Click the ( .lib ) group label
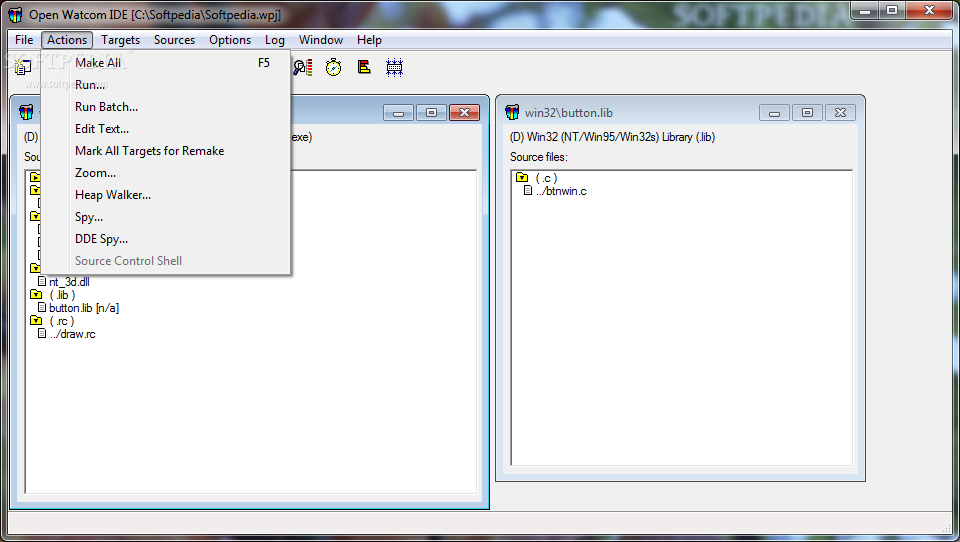The width and height of the screenshot is (960, 542). [62, 295]
